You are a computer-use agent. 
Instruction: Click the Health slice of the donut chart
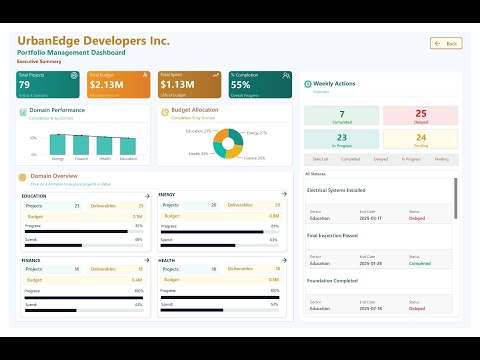[x=219, y=151]
